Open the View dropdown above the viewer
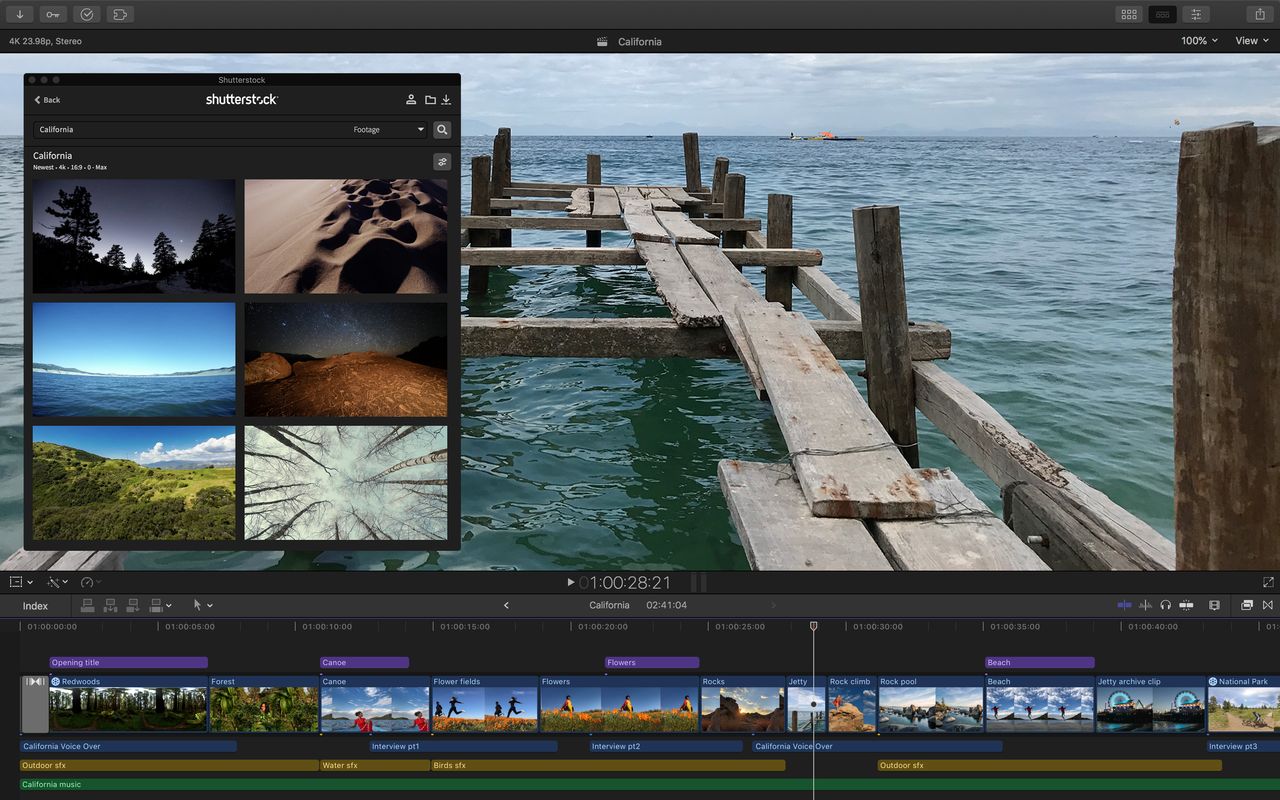The width and height of the screenshot is (1280, 800). tap(1248, 41)
